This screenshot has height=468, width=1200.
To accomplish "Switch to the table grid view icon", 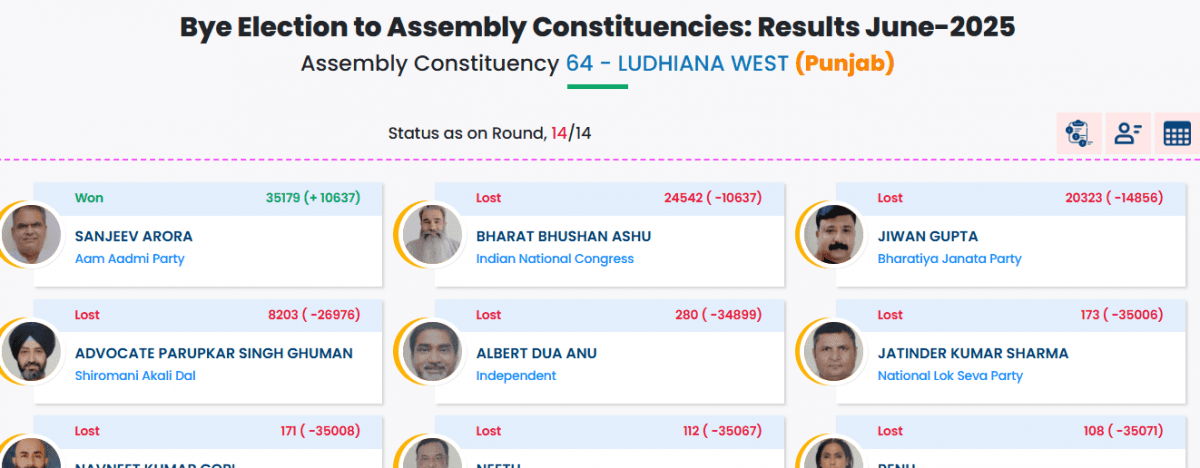I will 1177,133.
